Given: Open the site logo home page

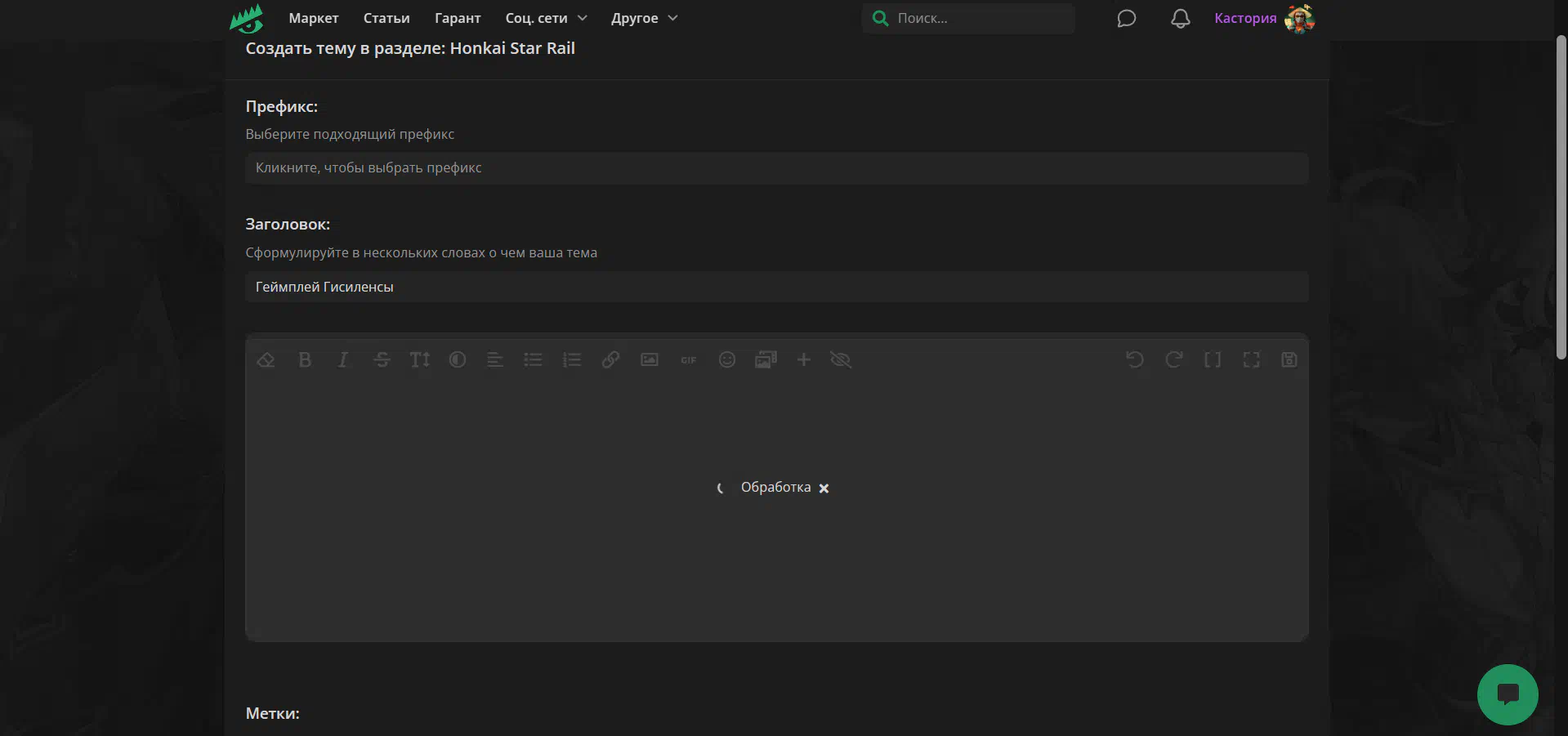Looking at the screenshot, I should tap(247, 18).
